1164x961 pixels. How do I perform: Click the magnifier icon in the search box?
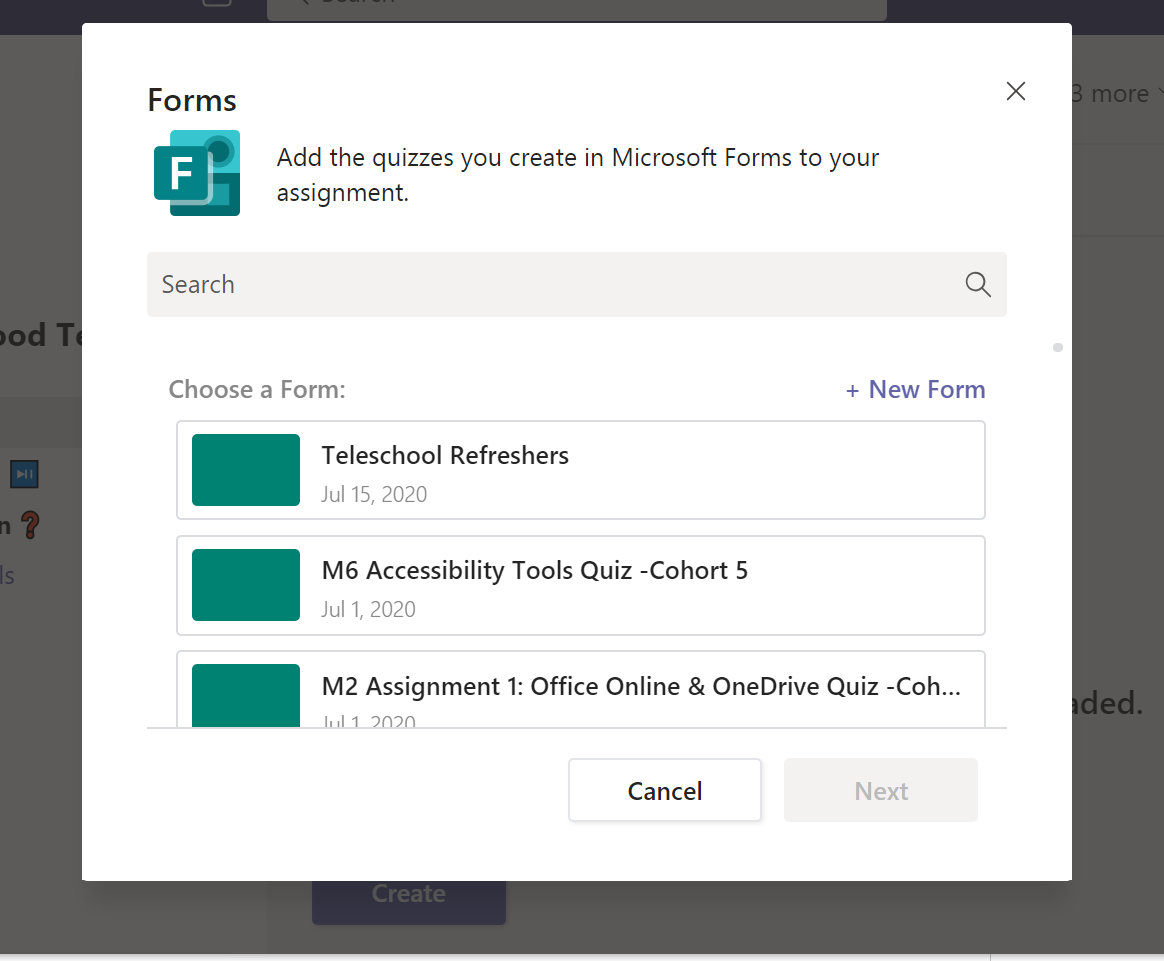point(978,285)
